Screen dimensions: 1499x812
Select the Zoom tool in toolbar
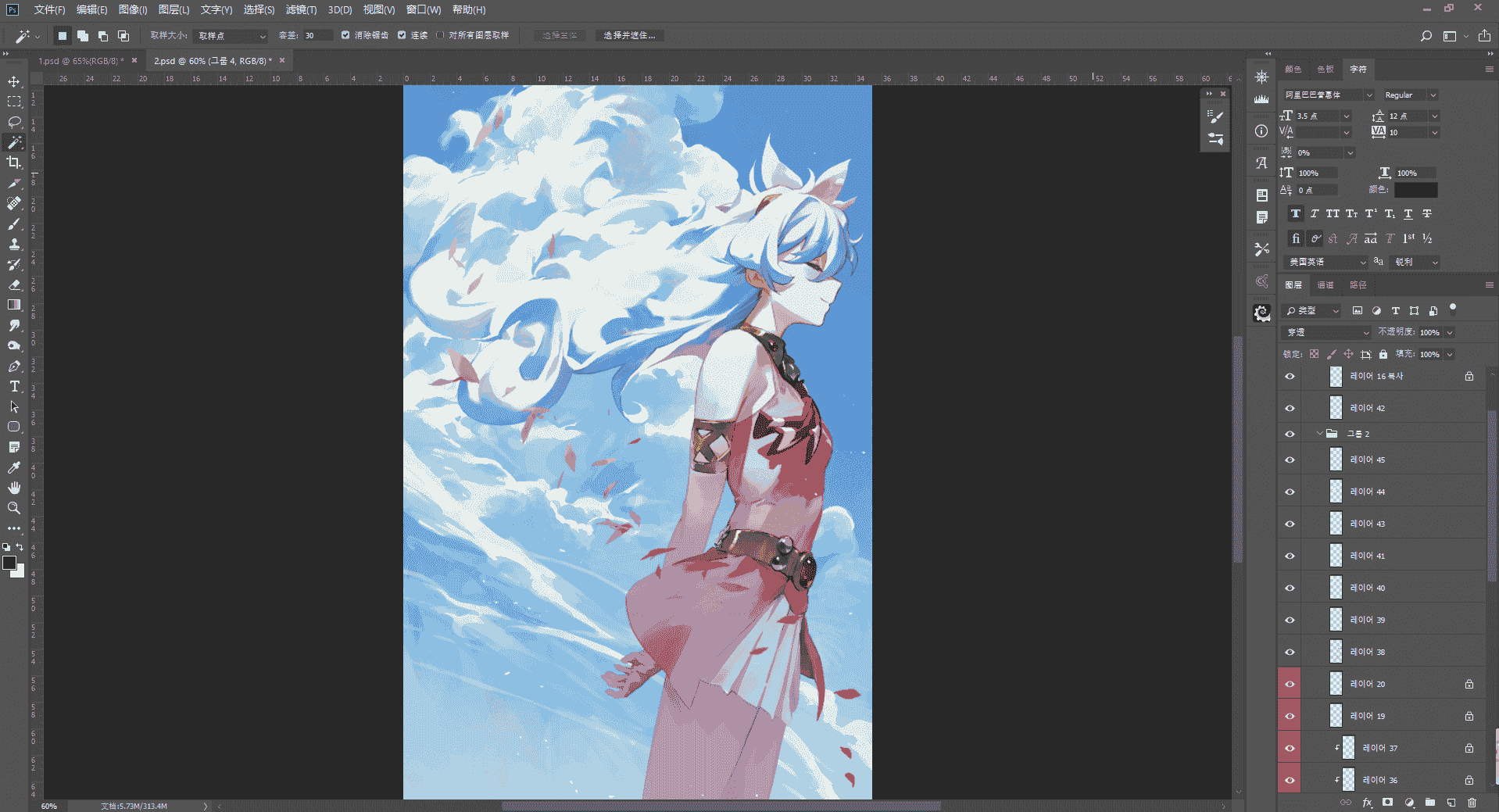pyautogui.click(x=14, y=508)
